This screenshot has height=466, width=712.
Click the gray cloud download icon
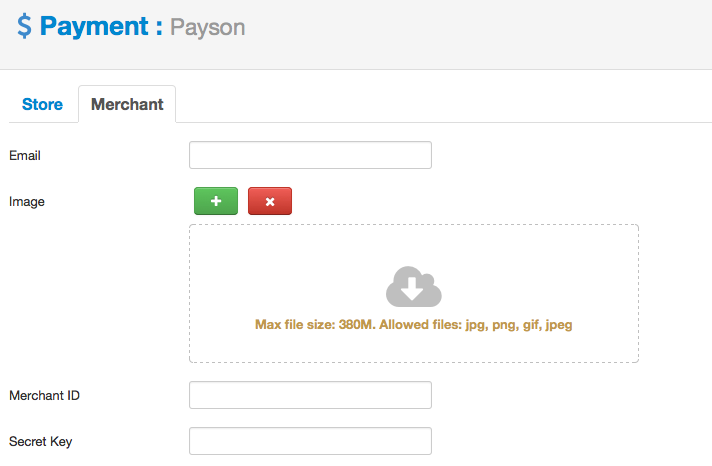[414, 287]
